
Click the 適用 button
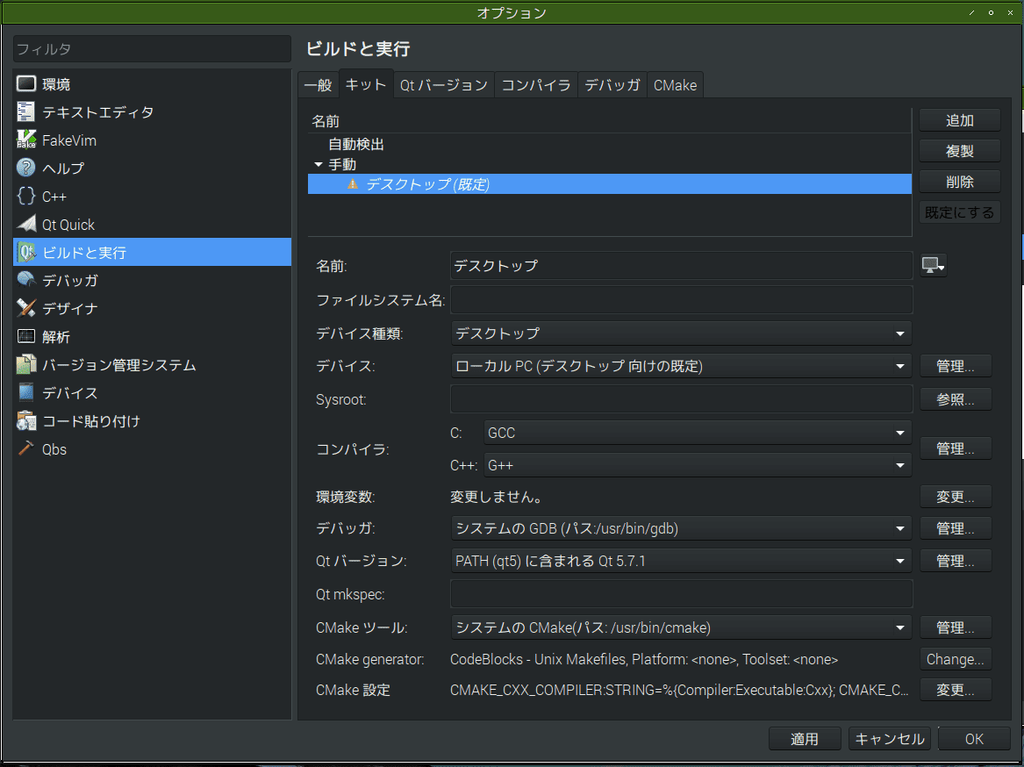pyautogui.click(x=804, y=739)
